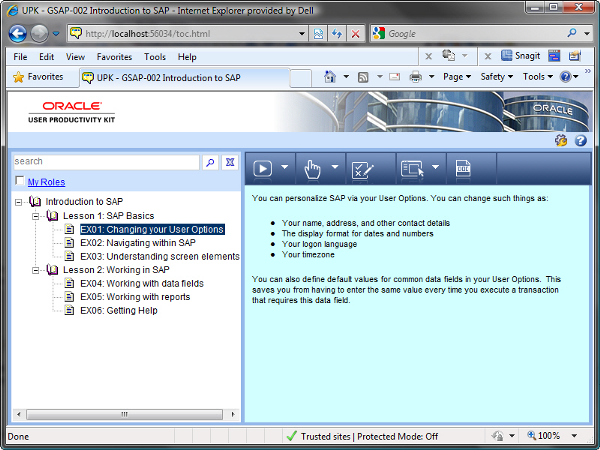This screenshot has height=450, width=600.
Task: Click into the search input field
Action: coord(106,162)
